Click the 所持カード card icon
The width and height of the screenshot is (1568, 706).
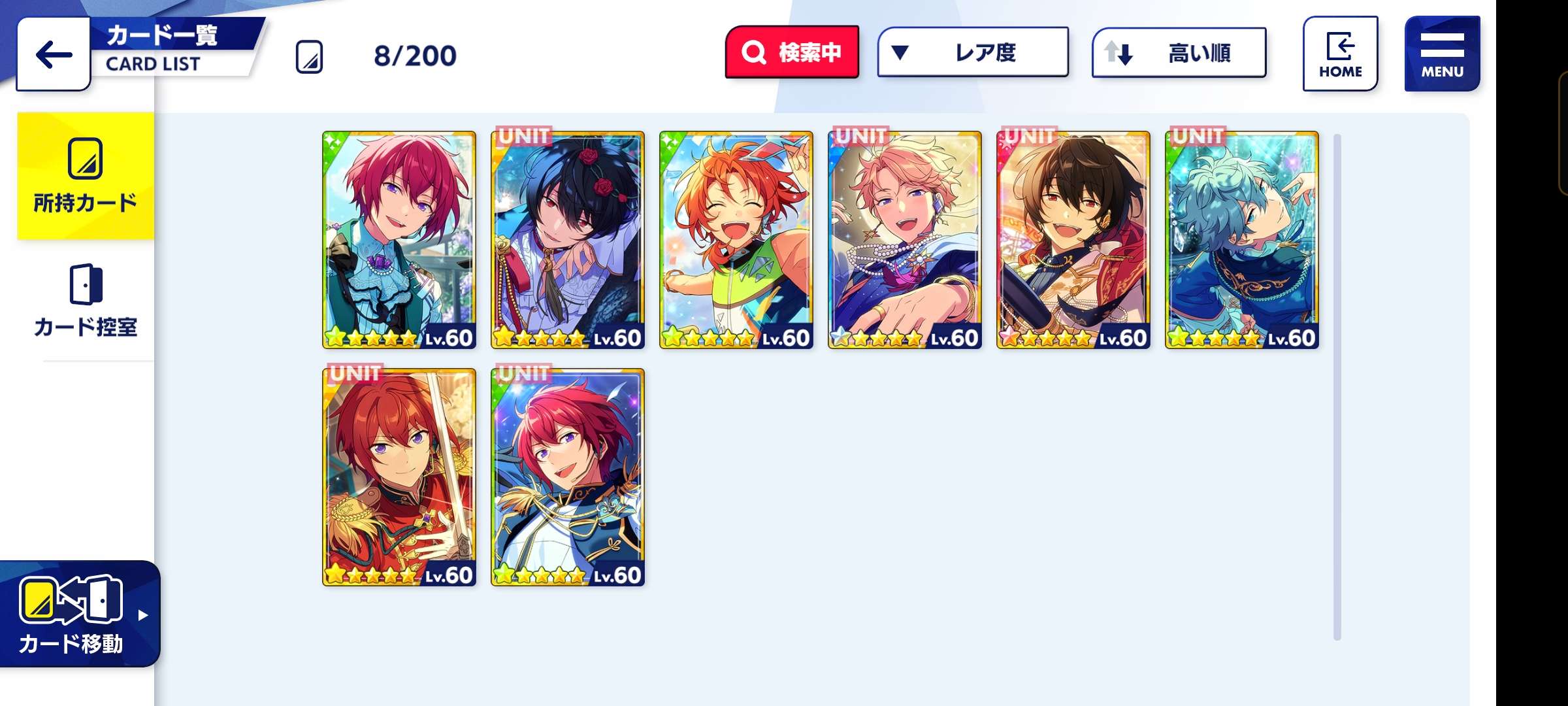point(86,158)
